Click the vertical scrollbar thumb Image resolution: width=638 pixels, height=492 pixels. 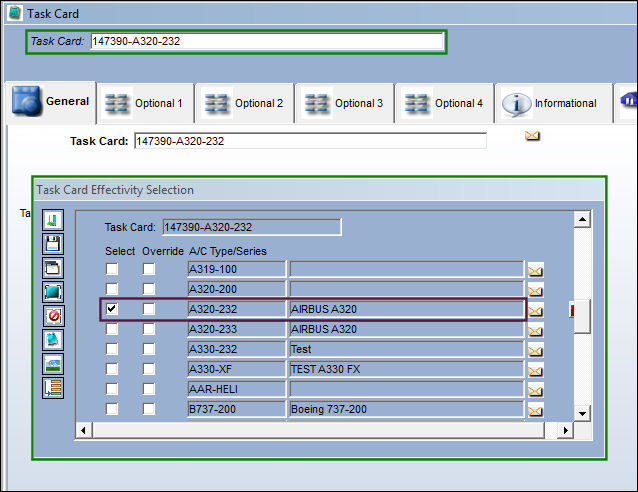coord(582,317)
